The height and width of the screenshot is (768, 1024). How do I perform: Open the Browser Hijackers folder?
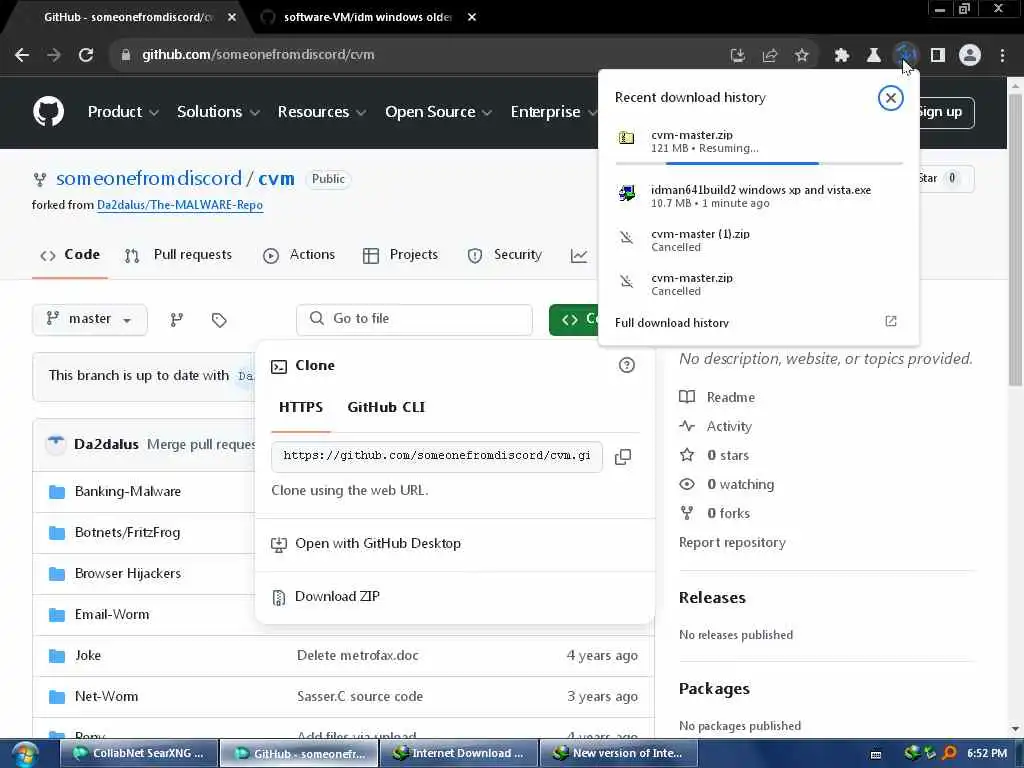point(128,573)
